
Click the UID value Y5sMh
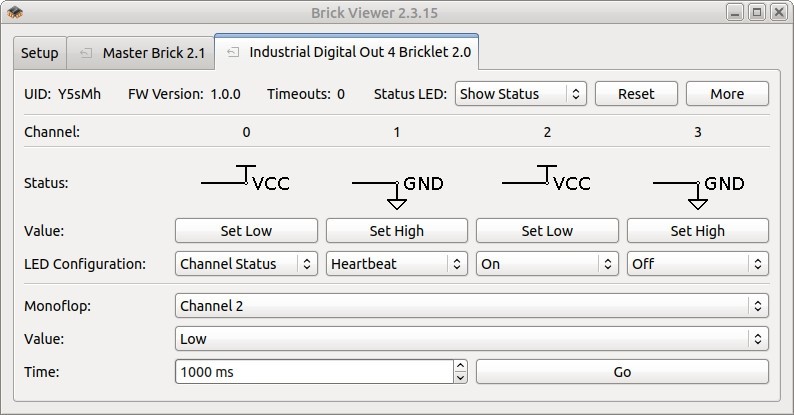pyautogui.click(x=80, y=94)
